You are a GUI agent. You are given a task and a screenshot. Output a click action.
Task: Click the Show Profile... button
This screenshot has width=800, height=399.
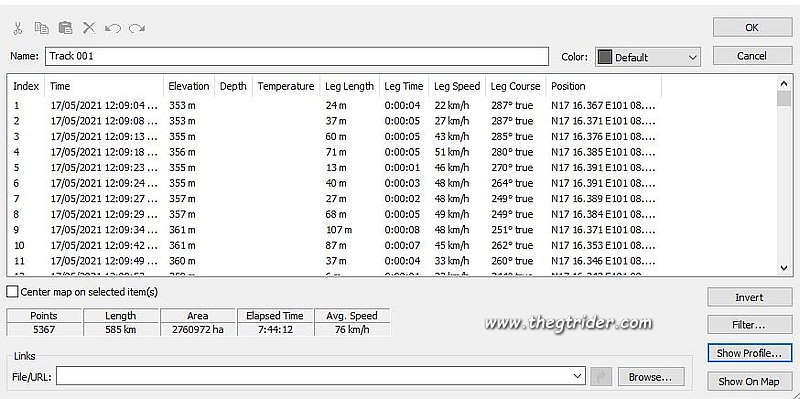pyautogui.click(x=749, y=353)
